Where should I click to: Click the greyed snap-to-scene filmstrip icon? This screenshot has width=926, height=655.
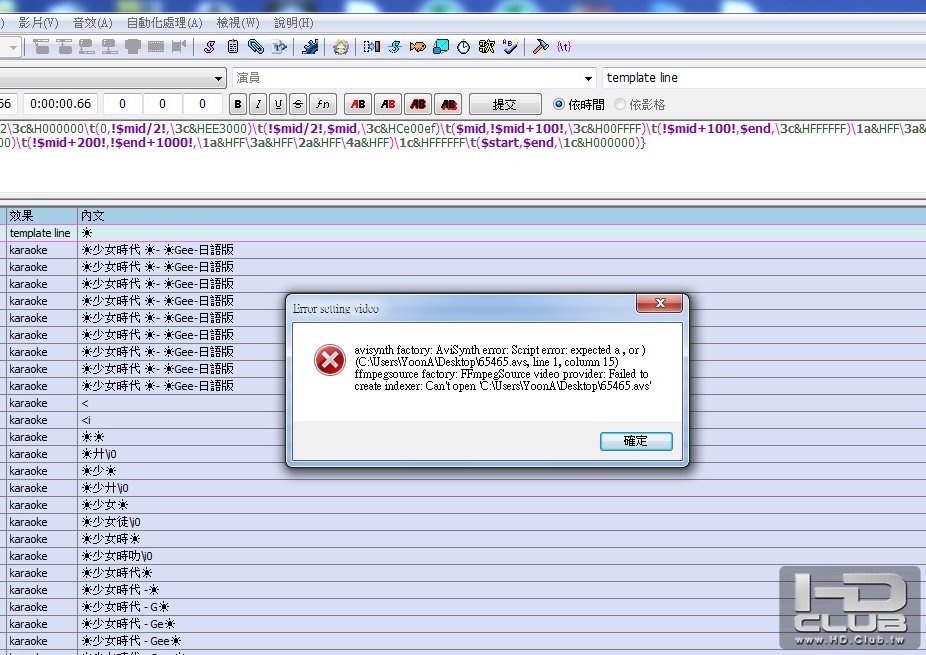[x=156, y=47]
